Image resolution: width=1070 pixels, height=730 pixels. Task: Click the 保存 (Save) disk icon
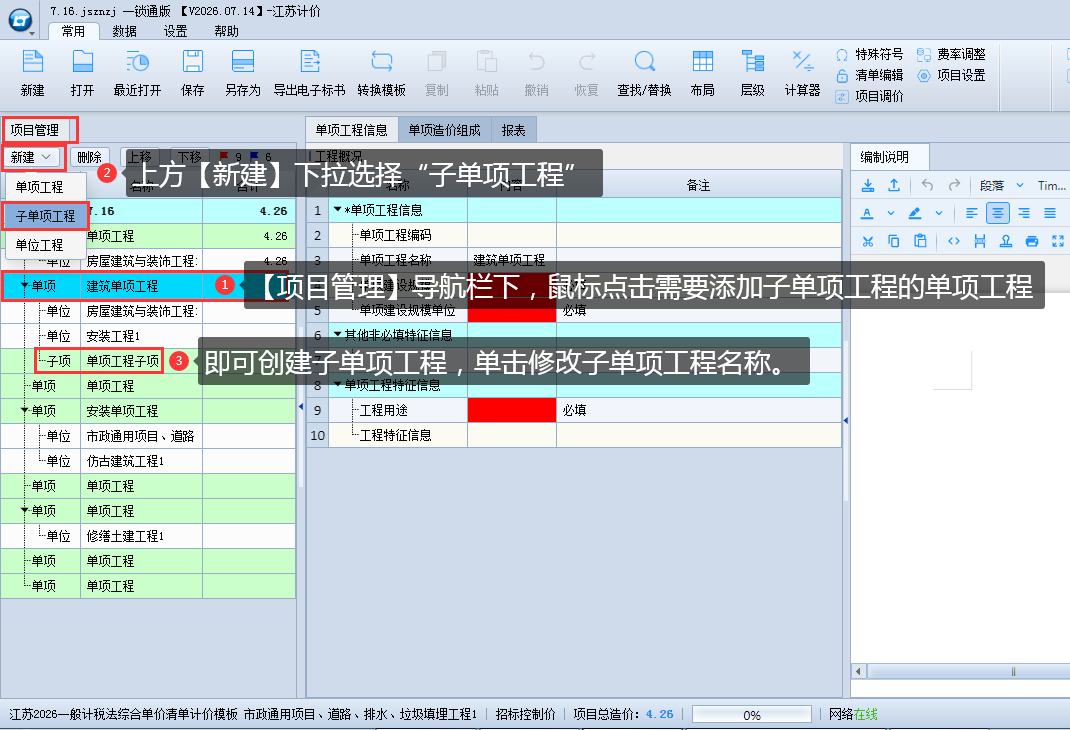coord(192,62)
